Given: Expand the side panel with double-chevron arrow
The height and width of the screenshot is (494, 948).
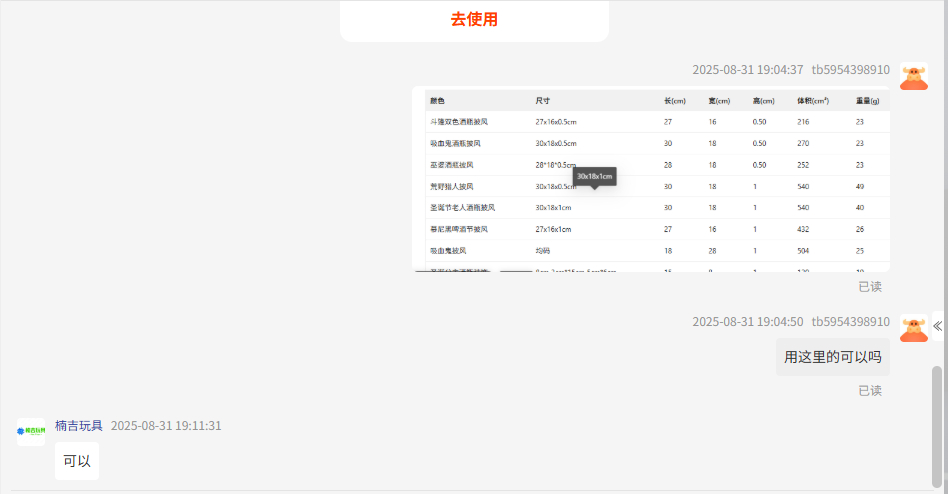Looking at the screenshot, I should [x=937, y=326].
